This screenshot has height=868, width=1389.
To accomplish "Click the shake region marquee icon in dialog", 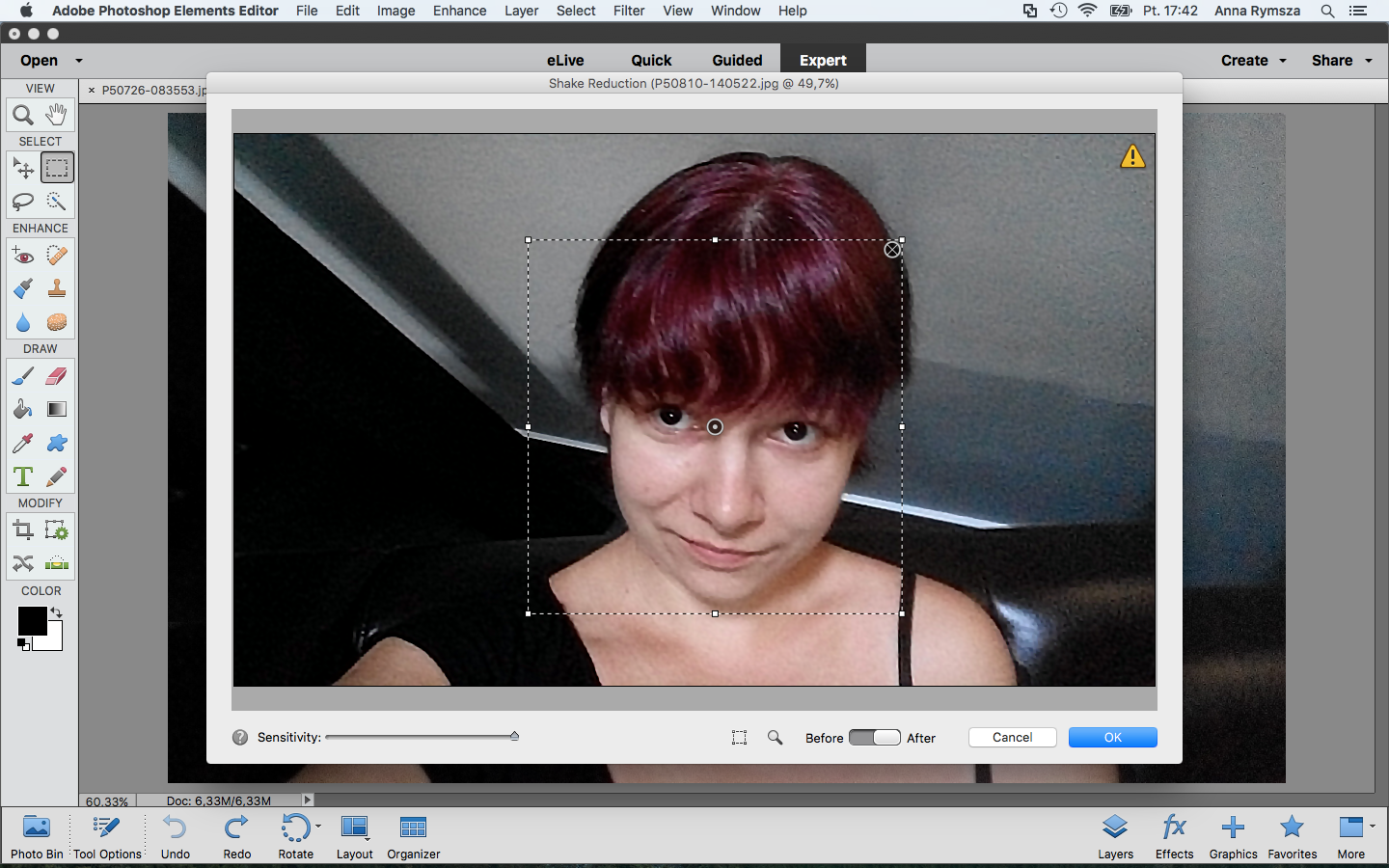I will coord(740,738).
